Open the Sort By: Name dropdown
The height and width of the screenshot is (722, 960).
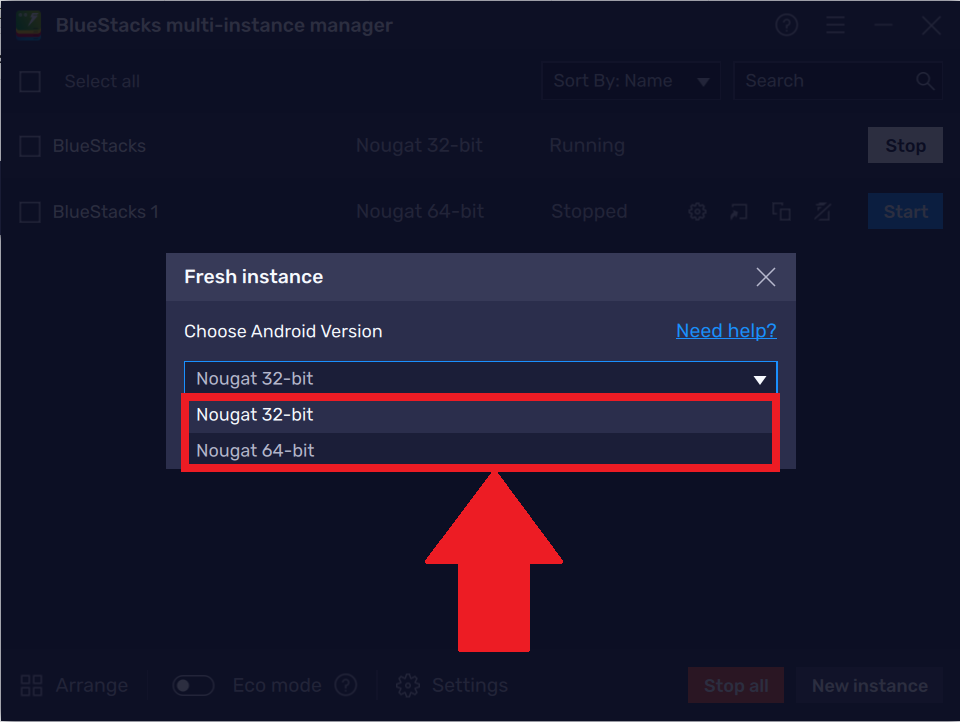630,81
